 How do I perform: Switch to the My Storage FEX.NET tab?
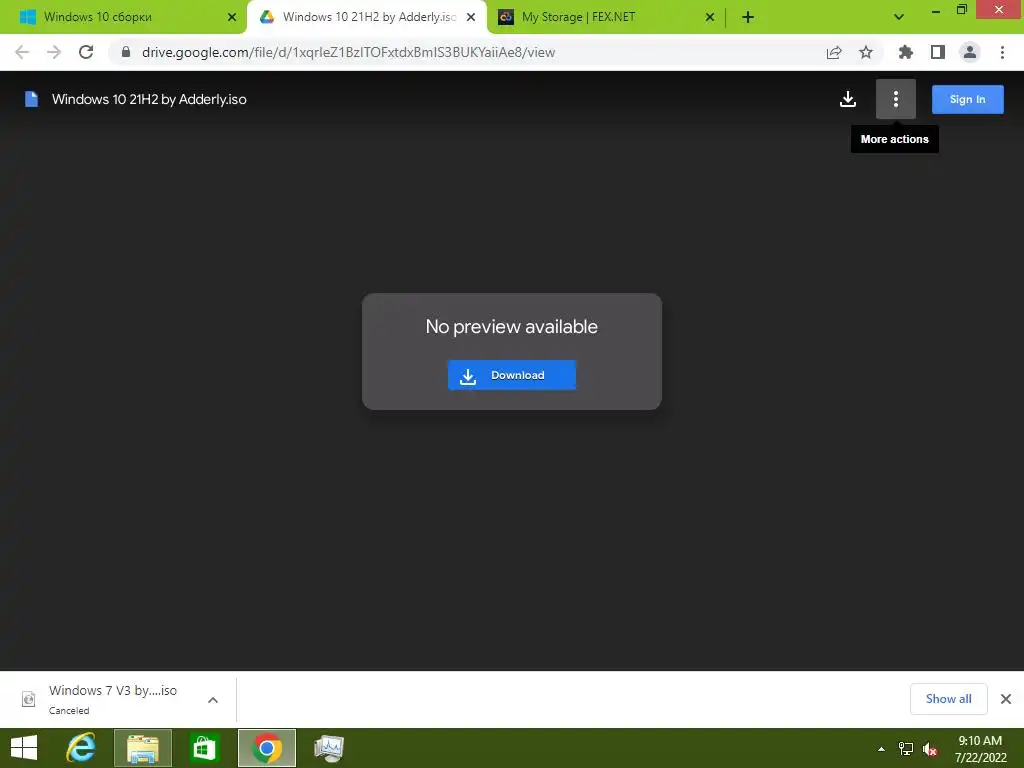click(x=606, y=17)
